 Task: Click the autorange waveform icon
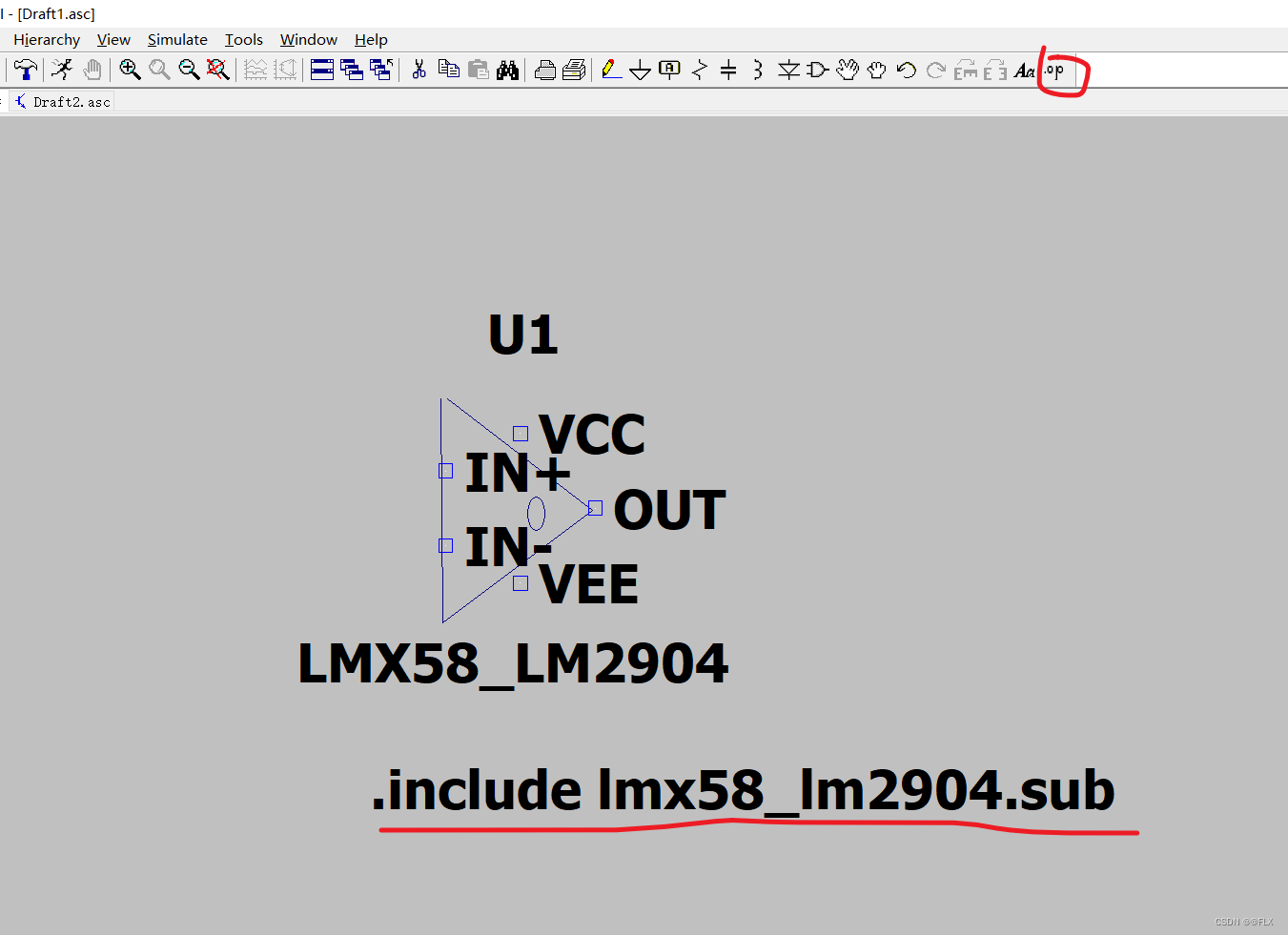[256, 70]
